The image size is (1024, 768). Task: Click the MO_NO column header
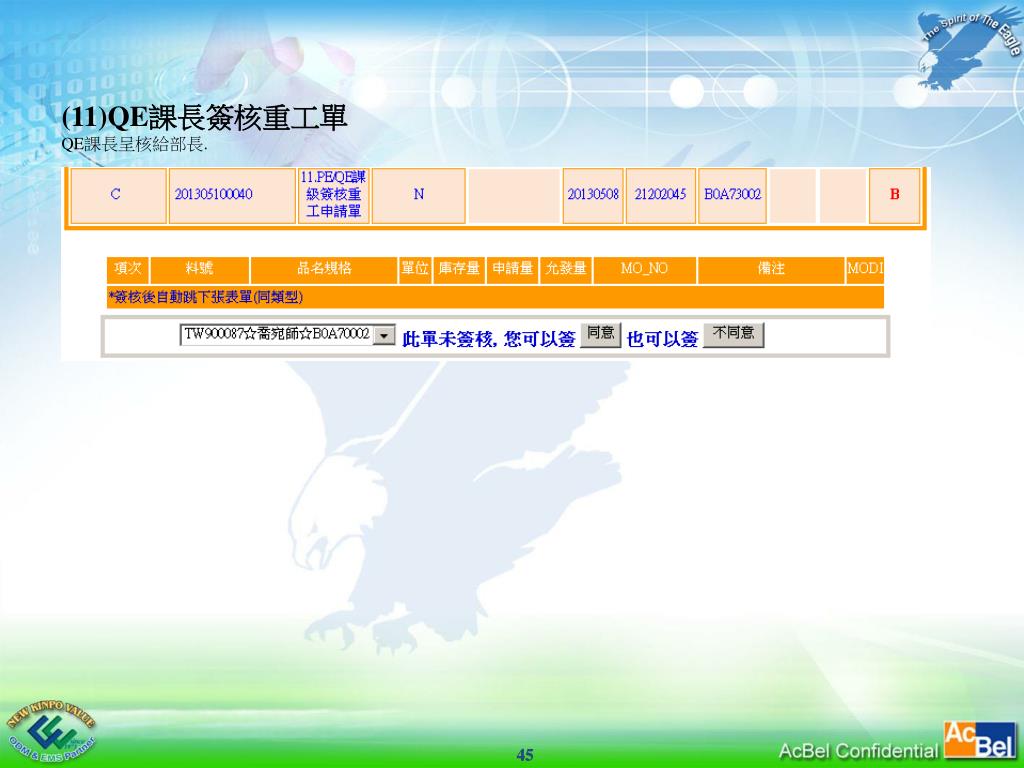pyautogui.click(x=645, y=269)
